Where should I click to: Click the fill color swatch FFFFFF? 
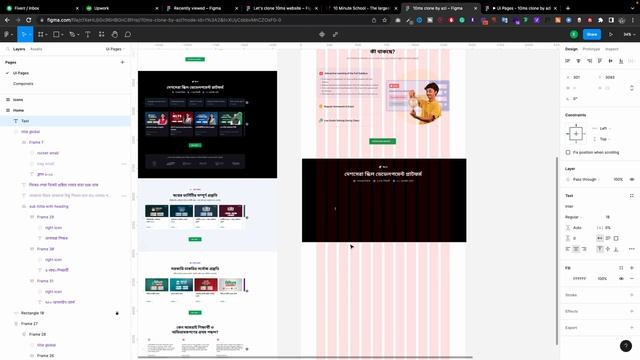click(x=569, y=279)
